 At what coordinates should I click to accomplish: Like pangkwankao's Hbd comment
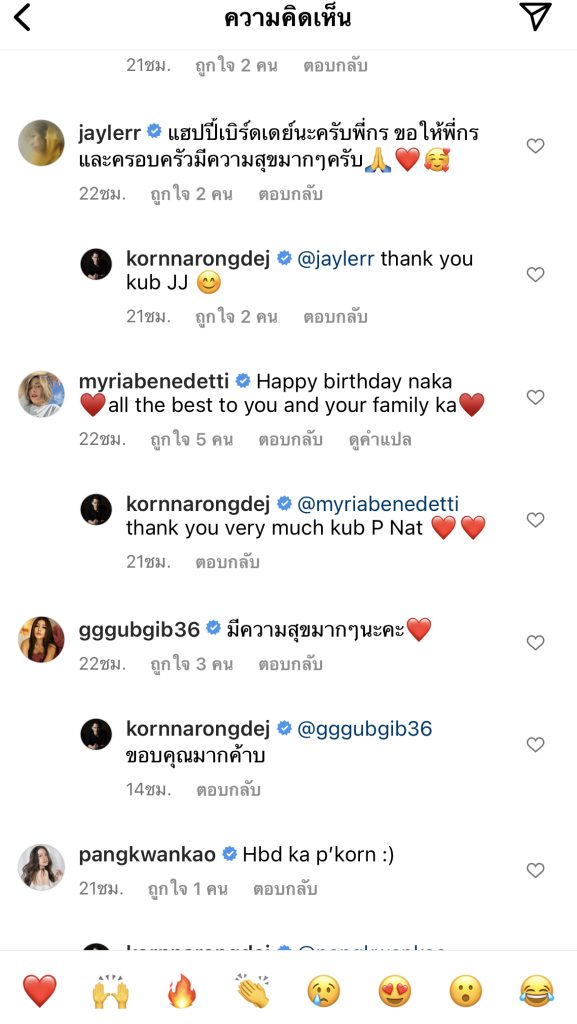pyautogui.click(x=535, y=870)
